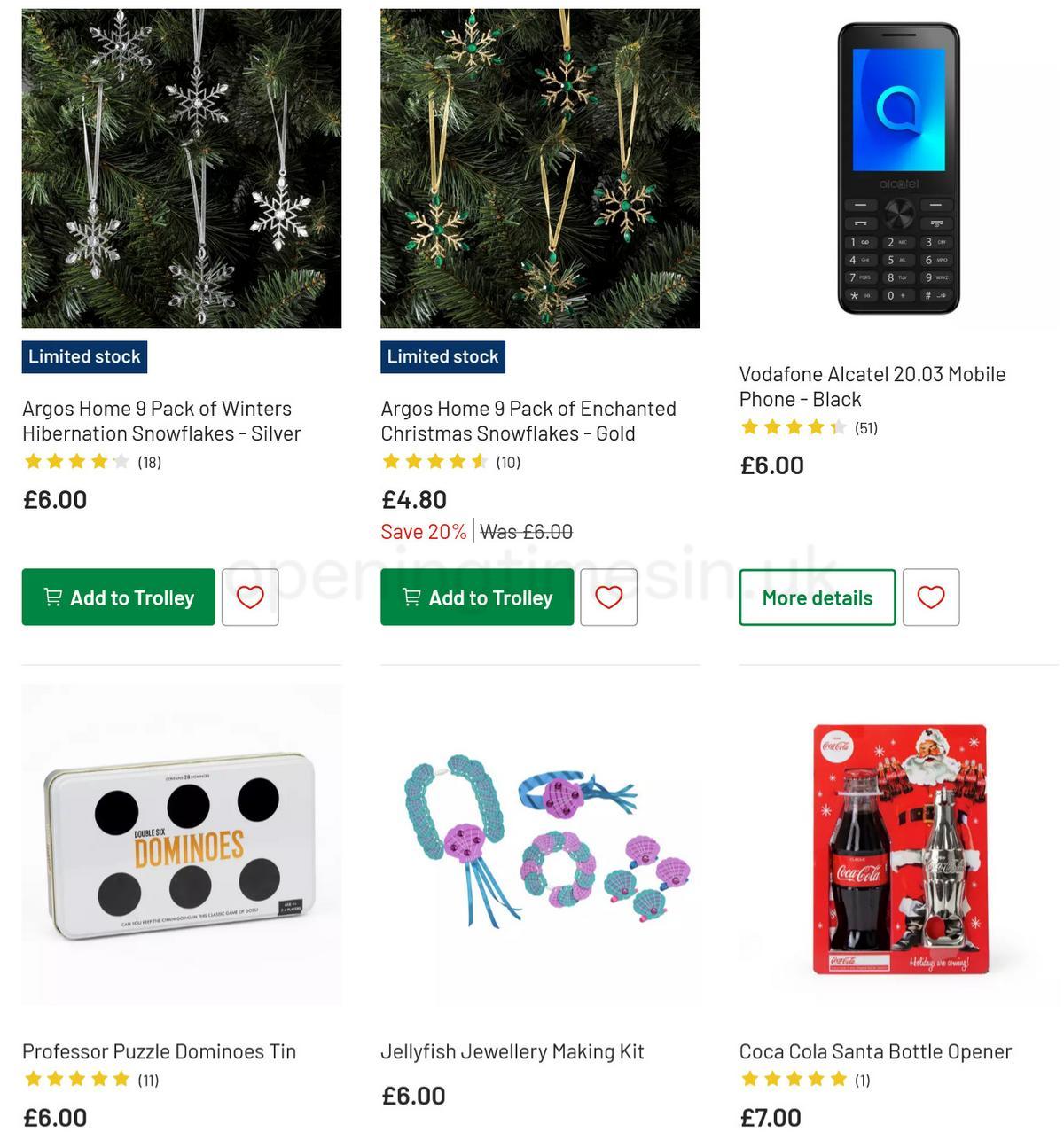Click the star rating for Enchanted Christmas Snowflakes
This screenshot has width=1064, height=1148.
click(x=434, y=461)
